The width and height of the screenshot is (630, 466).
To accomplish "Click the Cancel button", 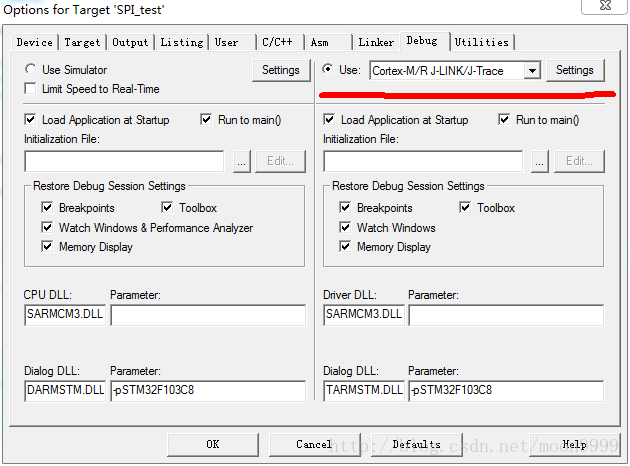I will [x=314, y=444].
